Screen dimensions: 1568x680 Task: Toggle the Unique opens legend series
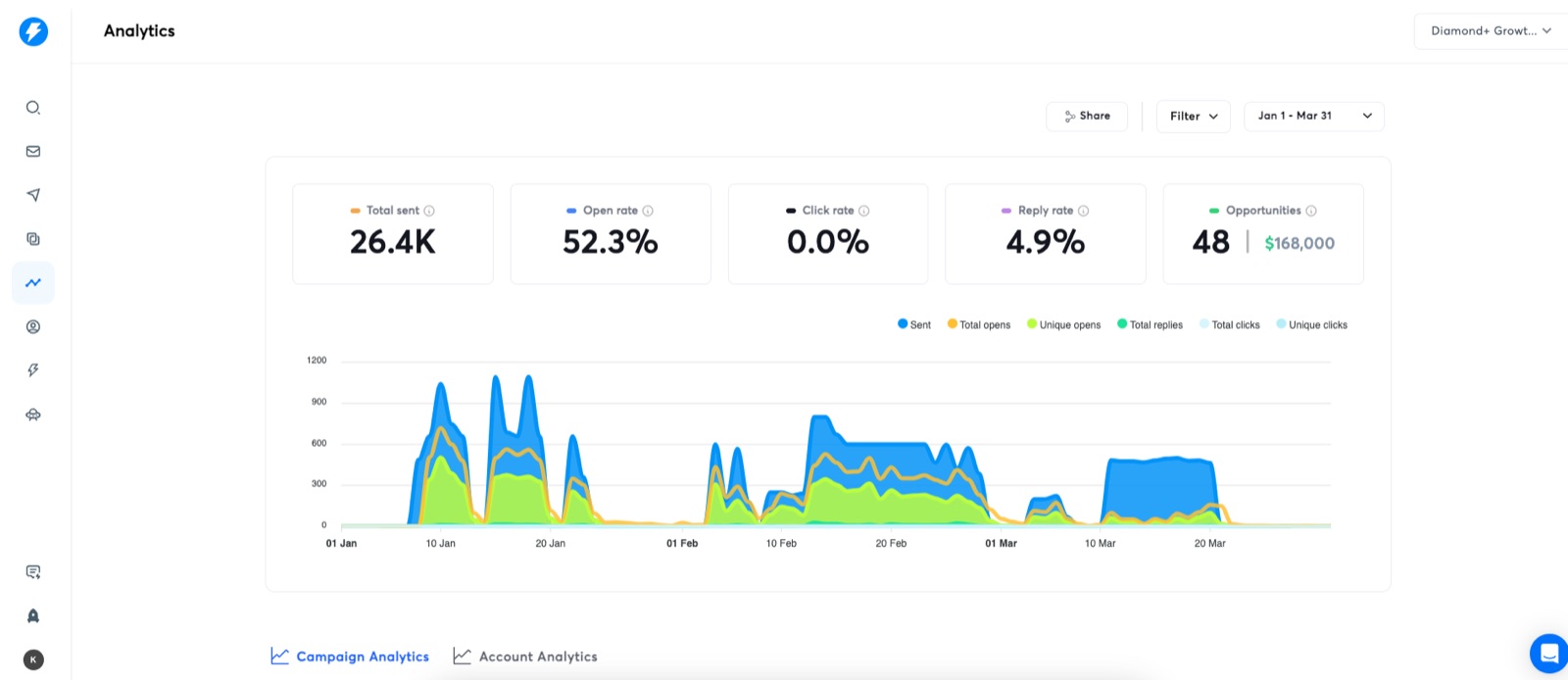pyautogui.click(x=1064, y=324)
